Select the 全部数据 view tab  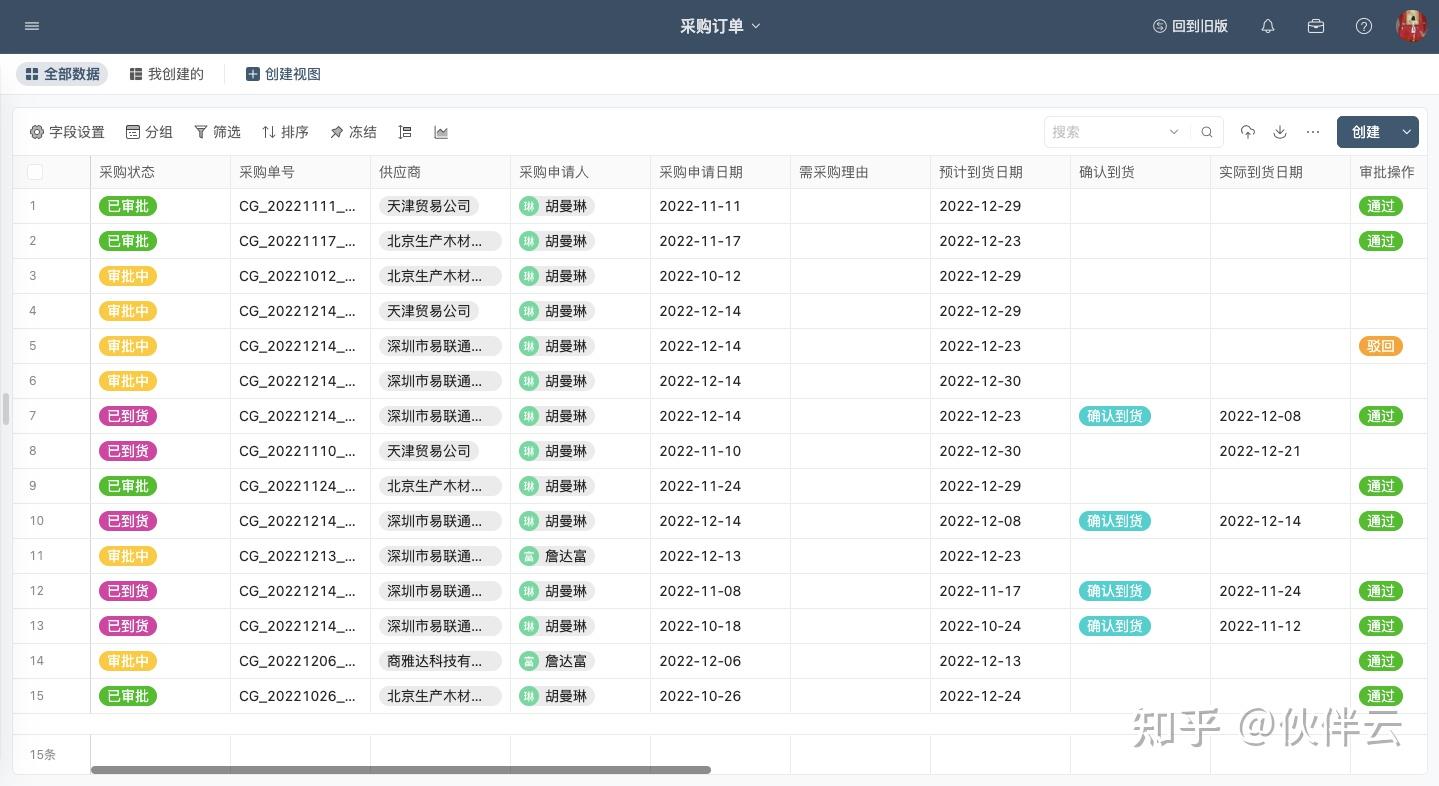(62, 74)
